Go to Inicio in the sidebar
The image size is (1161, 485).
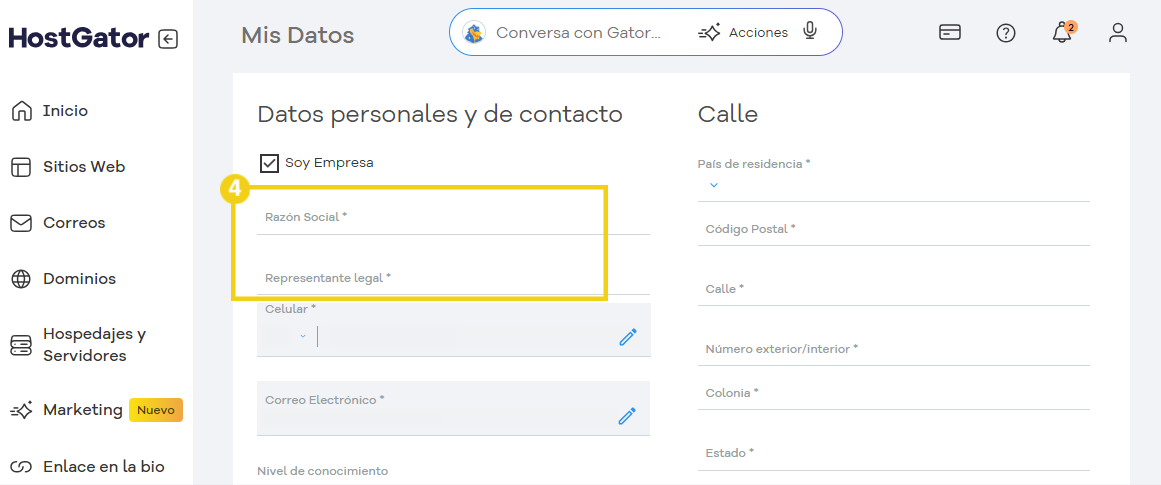coord(65,111)
